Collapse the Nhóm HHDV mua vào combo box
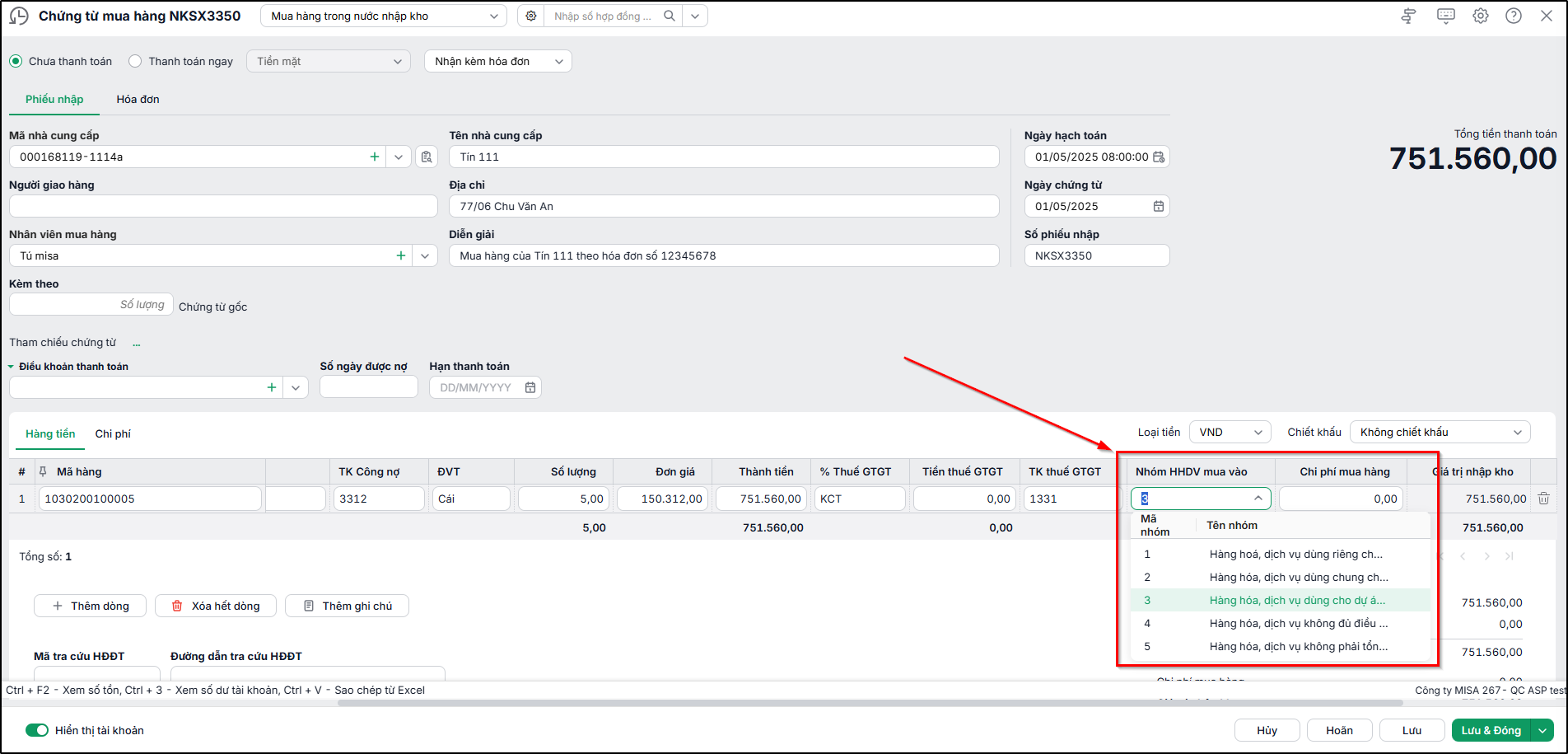Image resolution: width=1568 pixels, height=754 pixels. tap(1258, 499)
